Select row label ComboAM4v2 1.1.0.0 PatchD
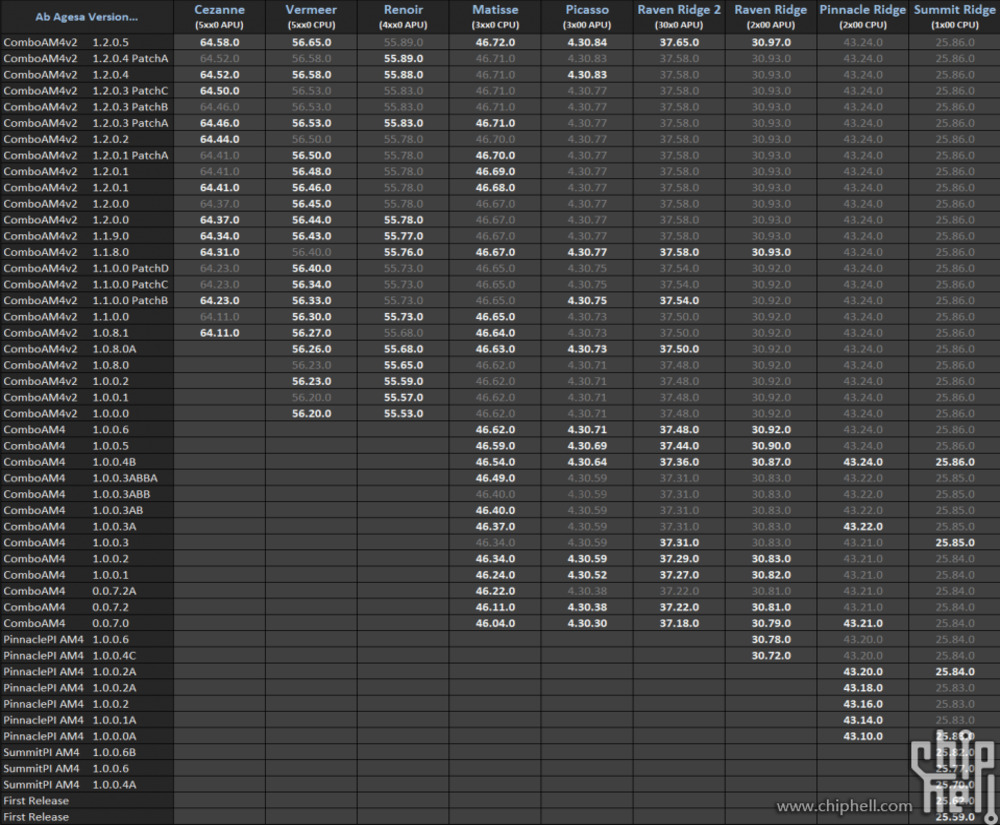1000x825 pixels. coord(85,268)
